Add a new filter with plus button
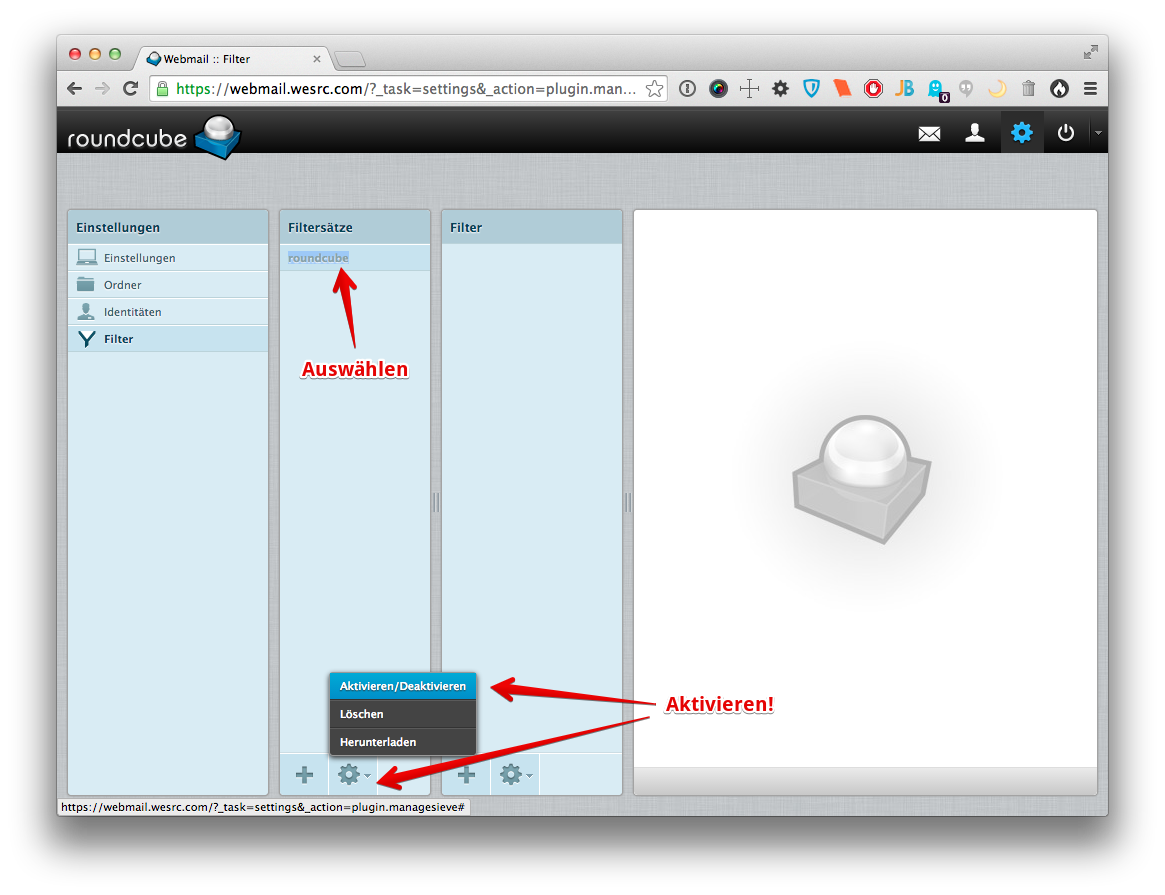This screenshot has height=895, width=1165. (x=467, y=775)
